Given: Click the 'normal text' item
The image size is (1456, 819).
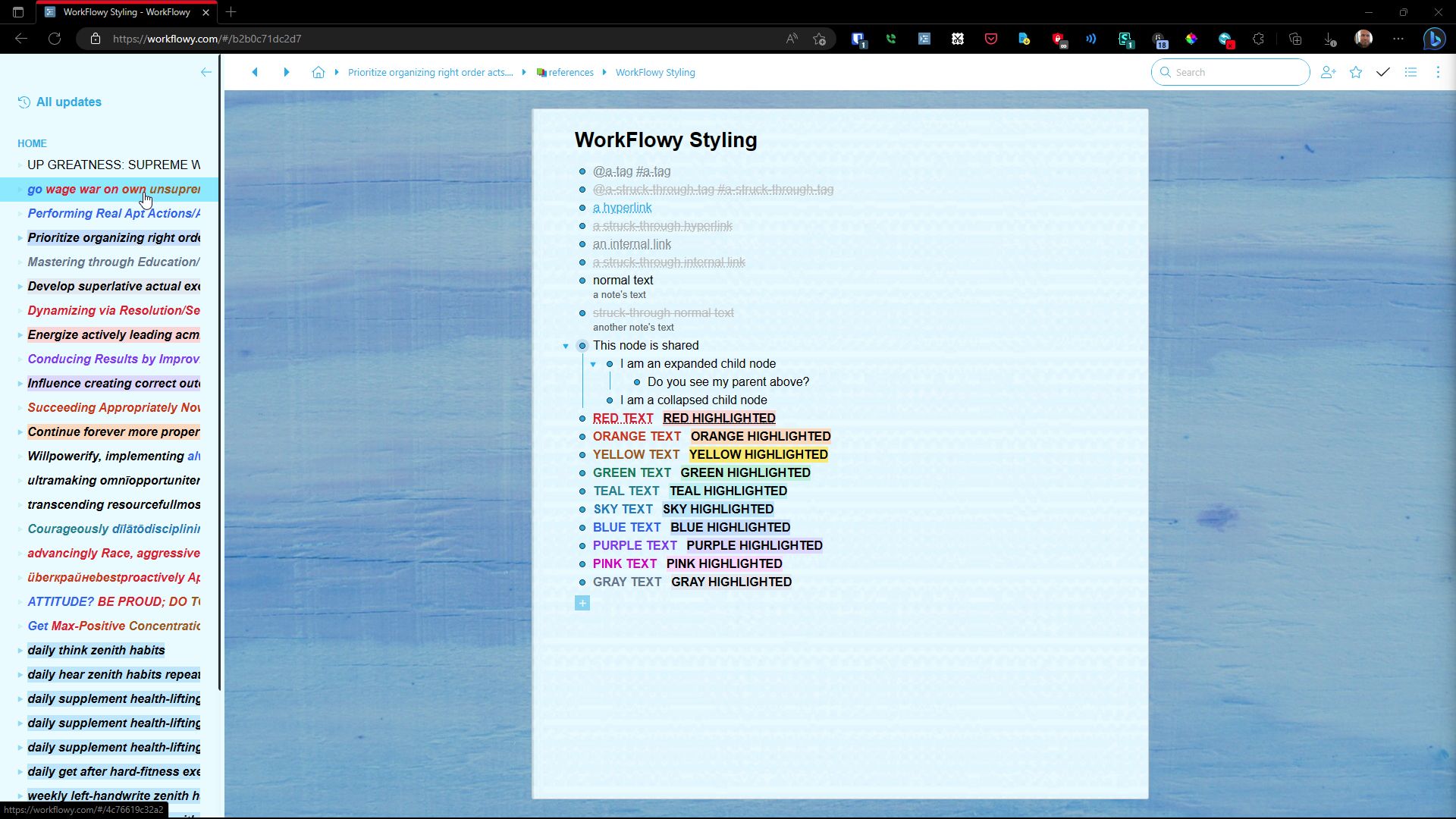Looking at the screenshot, I should tap(623, 281).
